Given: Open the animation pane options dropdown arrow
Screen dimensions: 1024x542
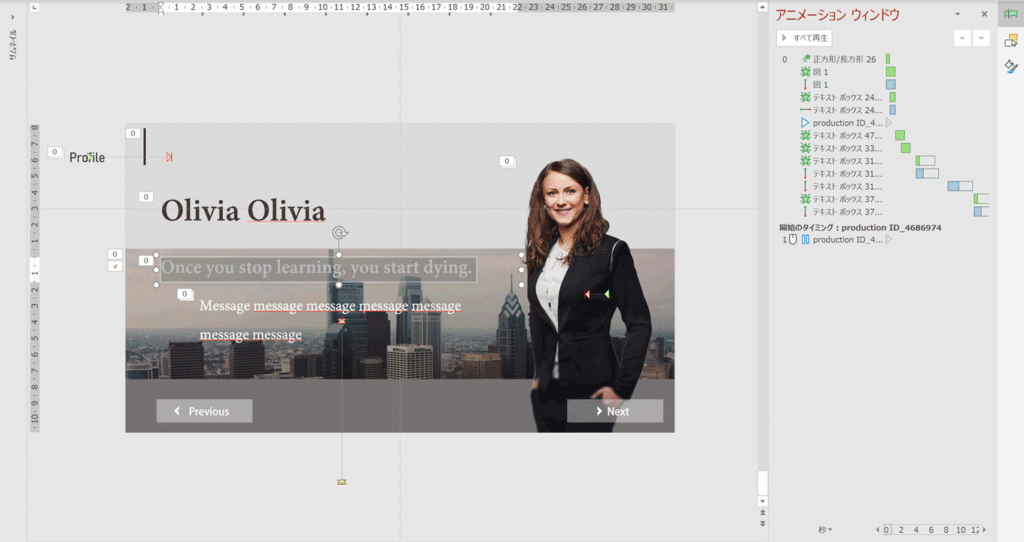Looking at the screenshot, I should pos(958,15).
